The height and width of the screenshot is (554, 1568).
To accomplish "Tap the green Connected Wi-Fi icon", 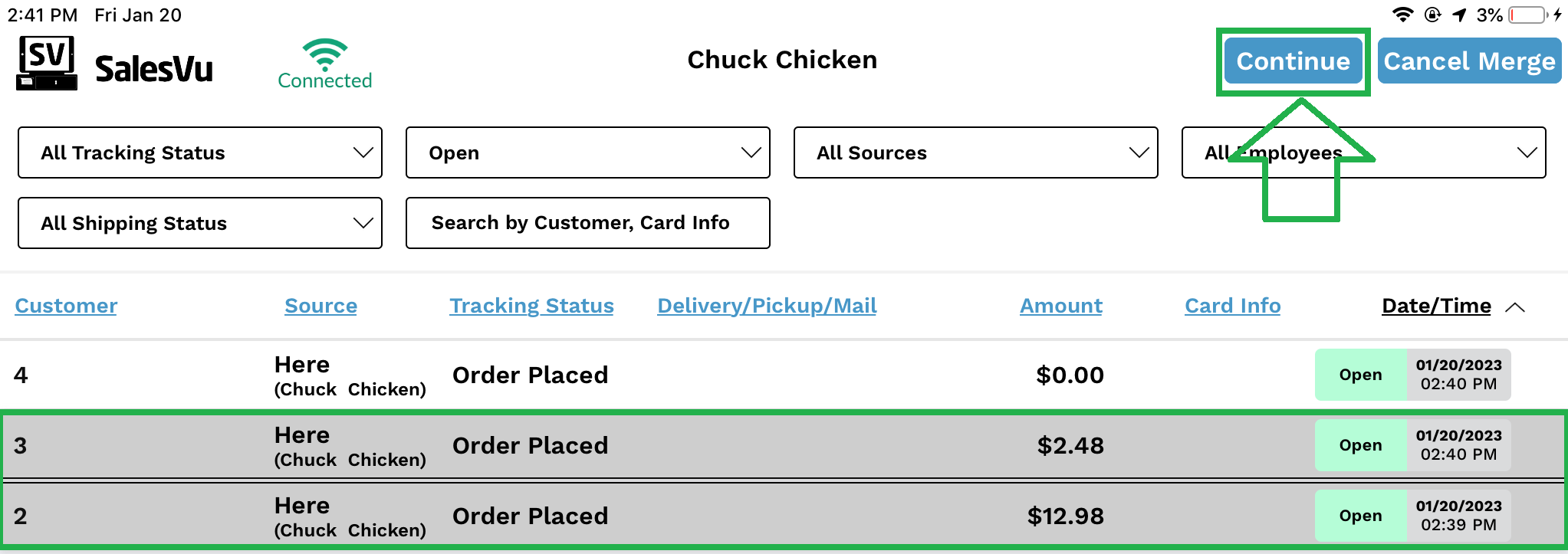I will pyautogui.click(x=325, y=55).
